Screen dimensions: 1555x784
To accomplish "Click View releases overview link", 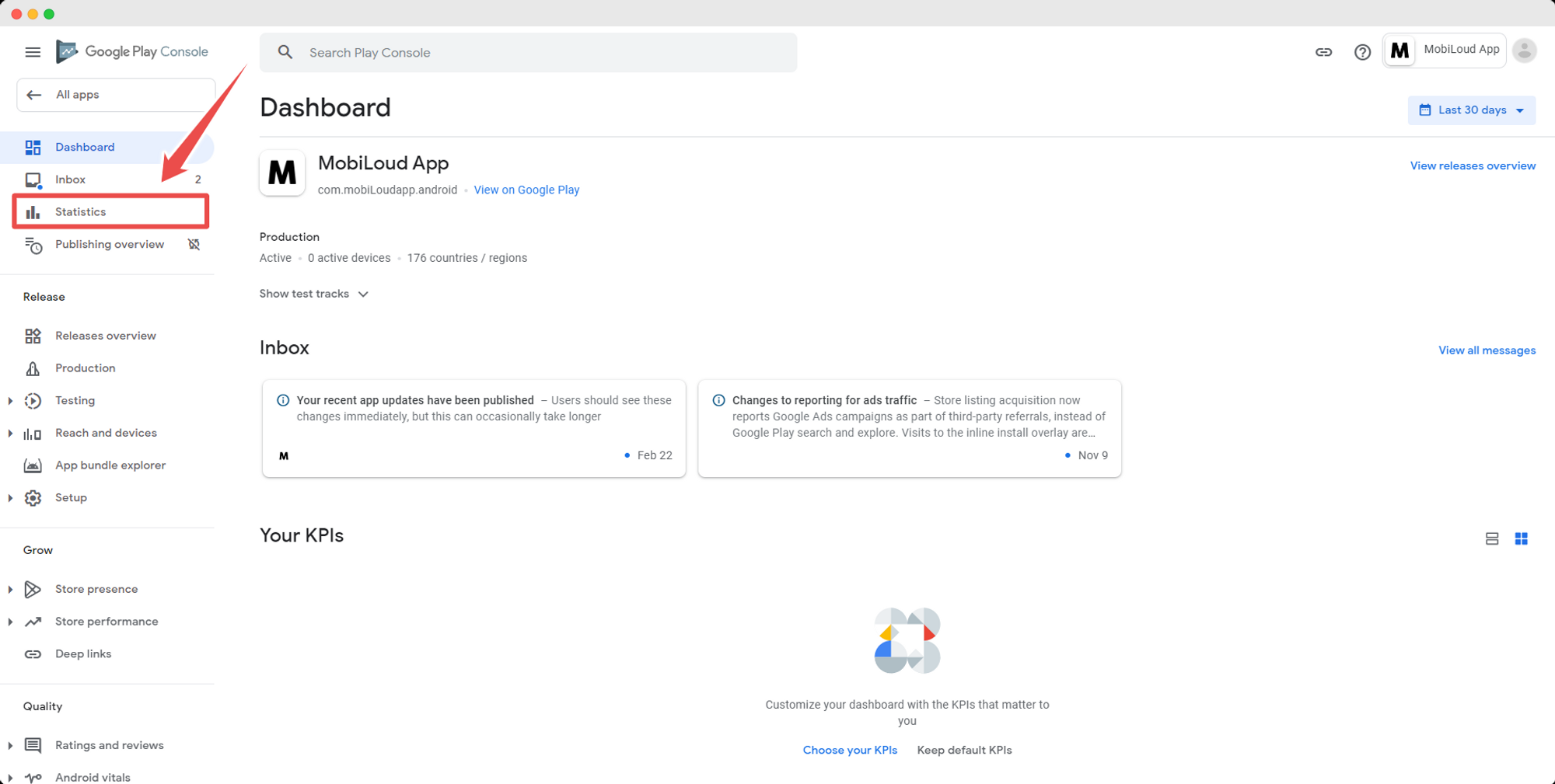I will pyautogui.click(x=1473, y=166).
